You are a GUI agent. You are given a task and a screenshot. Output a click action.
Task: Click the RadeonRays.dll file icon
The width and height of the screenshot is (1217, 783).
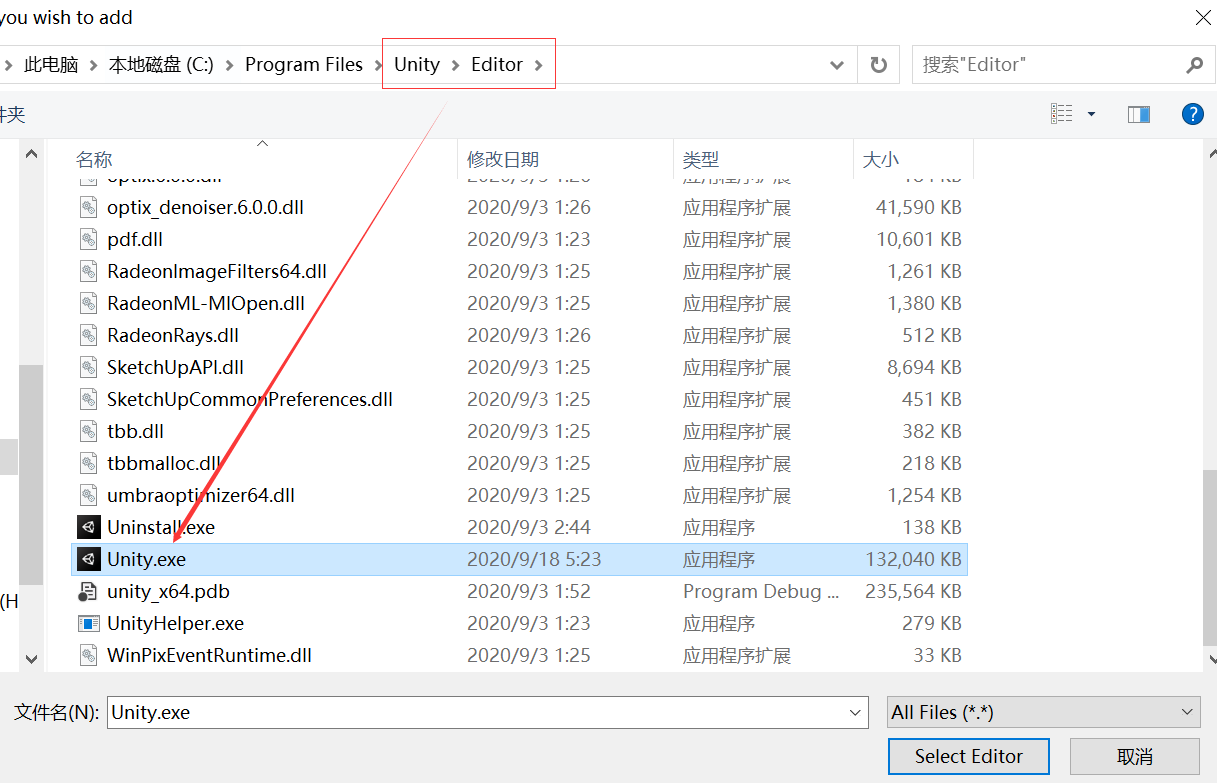tap(89, 335)
